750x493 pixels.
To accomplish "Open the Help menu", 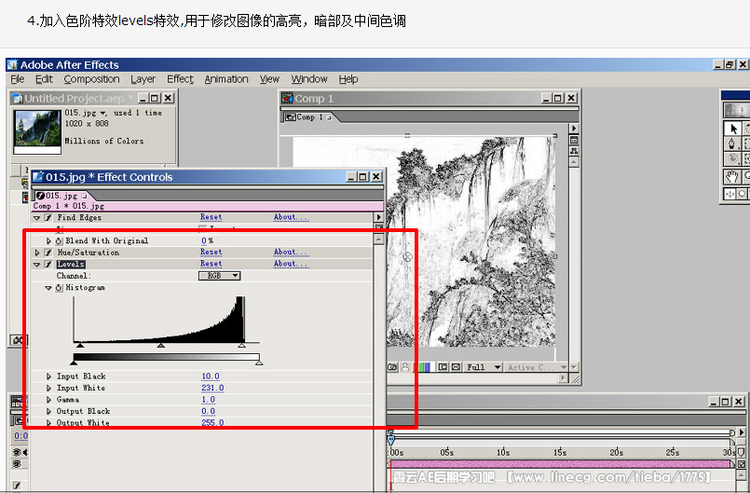I will 348,79.
